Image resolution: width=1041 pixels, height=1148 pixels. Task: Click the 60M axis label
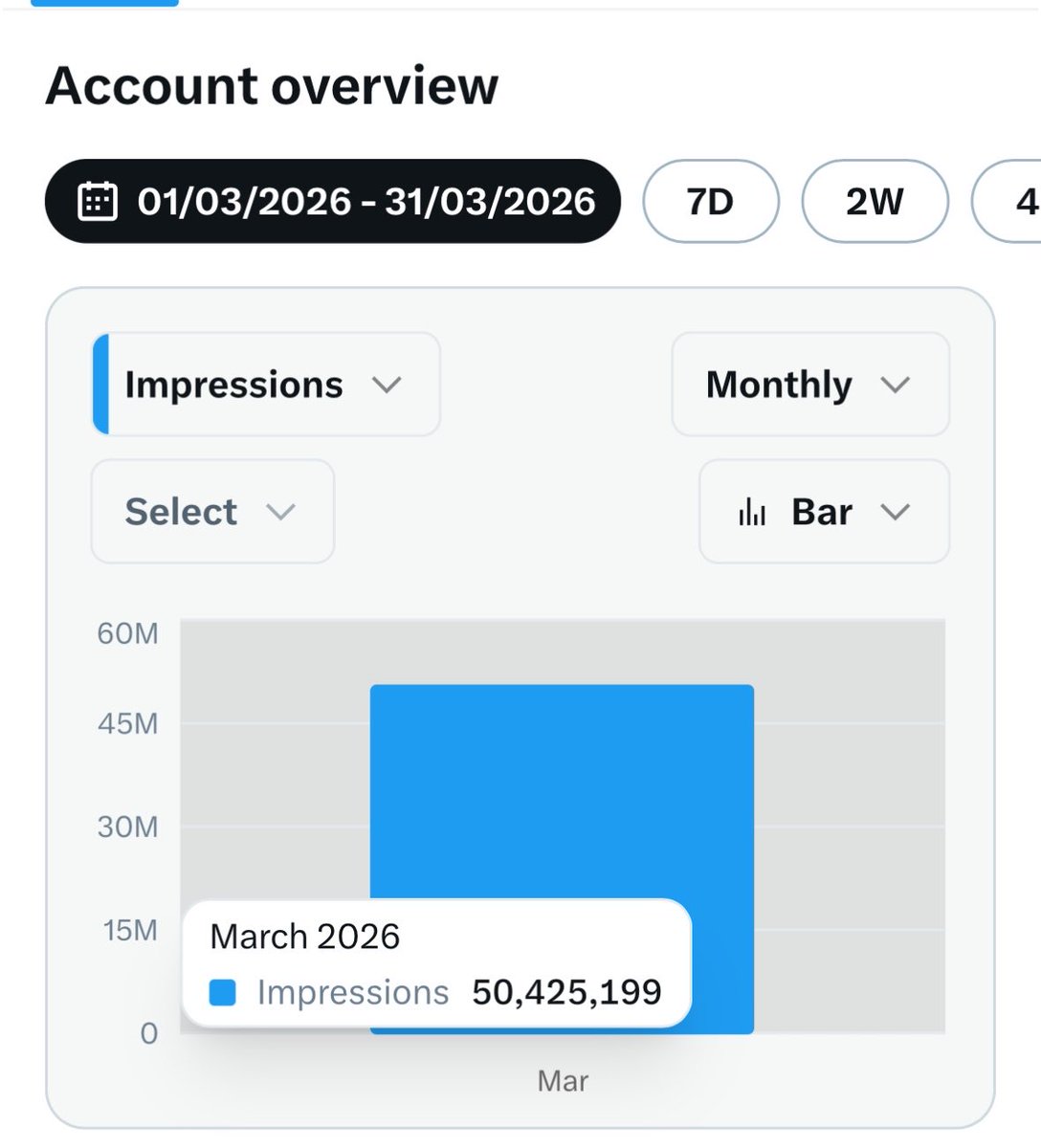[127, 633]
